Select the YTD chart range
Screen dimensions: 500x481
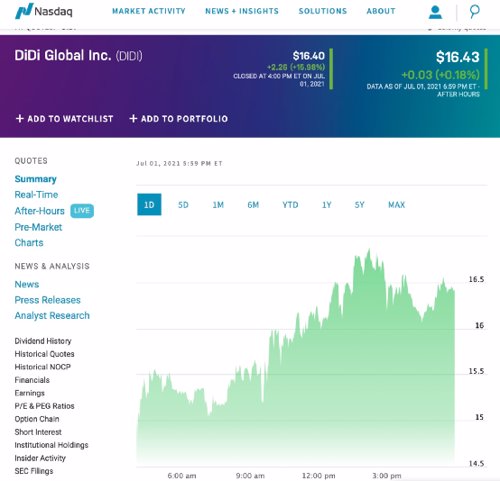[x=290, y=205]
